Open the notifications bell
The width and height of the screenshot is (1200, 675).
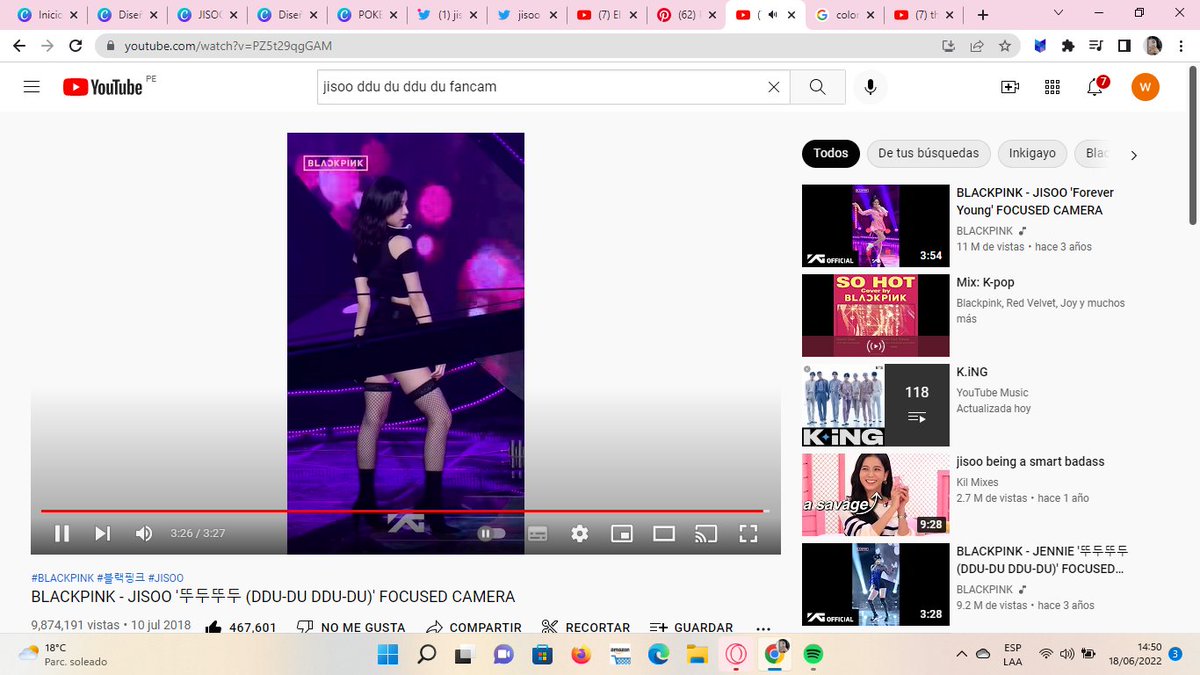pos(1095,87)
